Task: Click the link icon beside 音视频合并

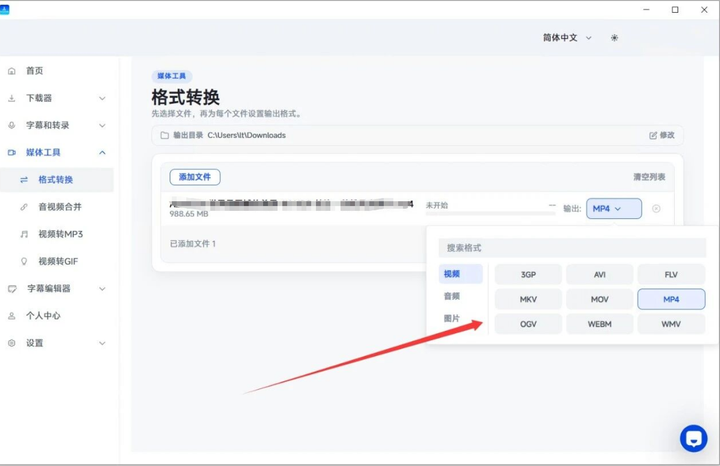Action: coord(24,207)
